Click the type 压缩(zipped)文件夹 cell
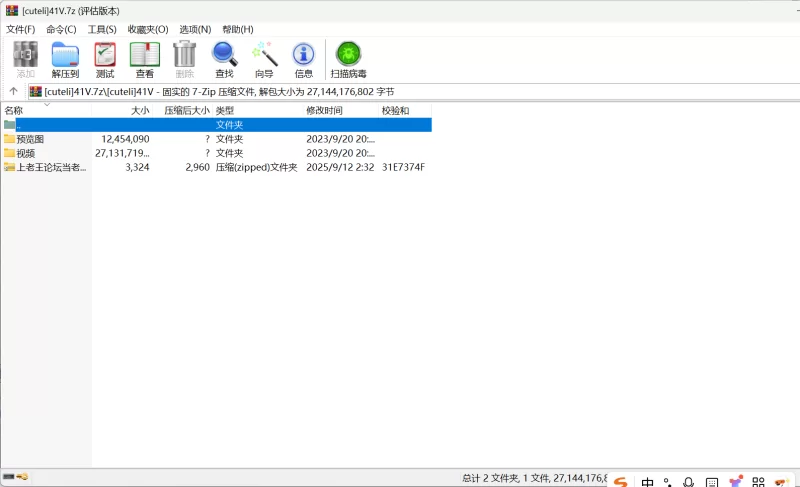 tap(256, 167)
